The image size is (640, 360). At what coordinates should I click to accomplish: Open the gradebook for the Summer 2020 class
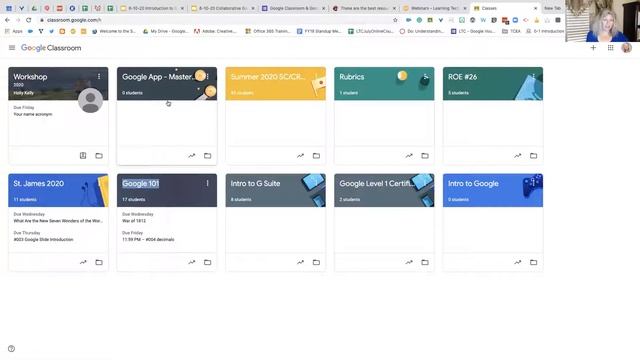[300, 156]
